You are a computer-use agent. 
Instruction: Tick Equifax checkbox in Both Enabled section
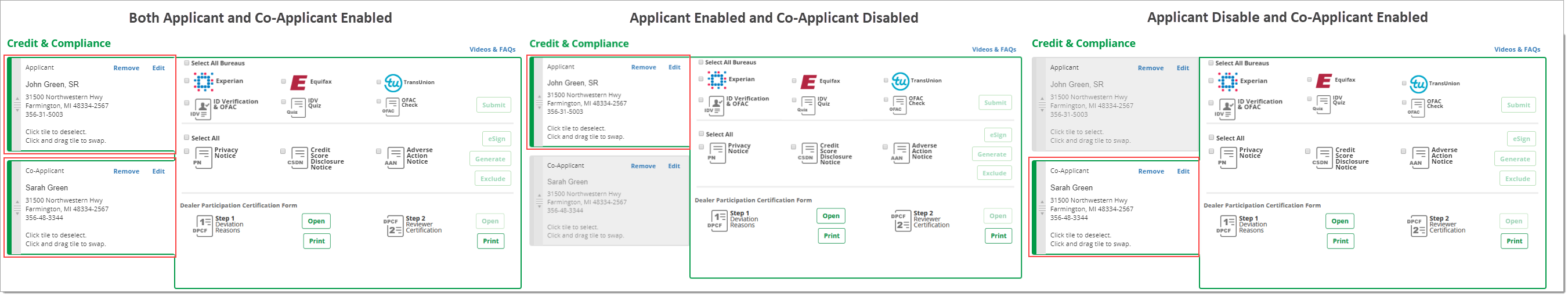[284, 81]
